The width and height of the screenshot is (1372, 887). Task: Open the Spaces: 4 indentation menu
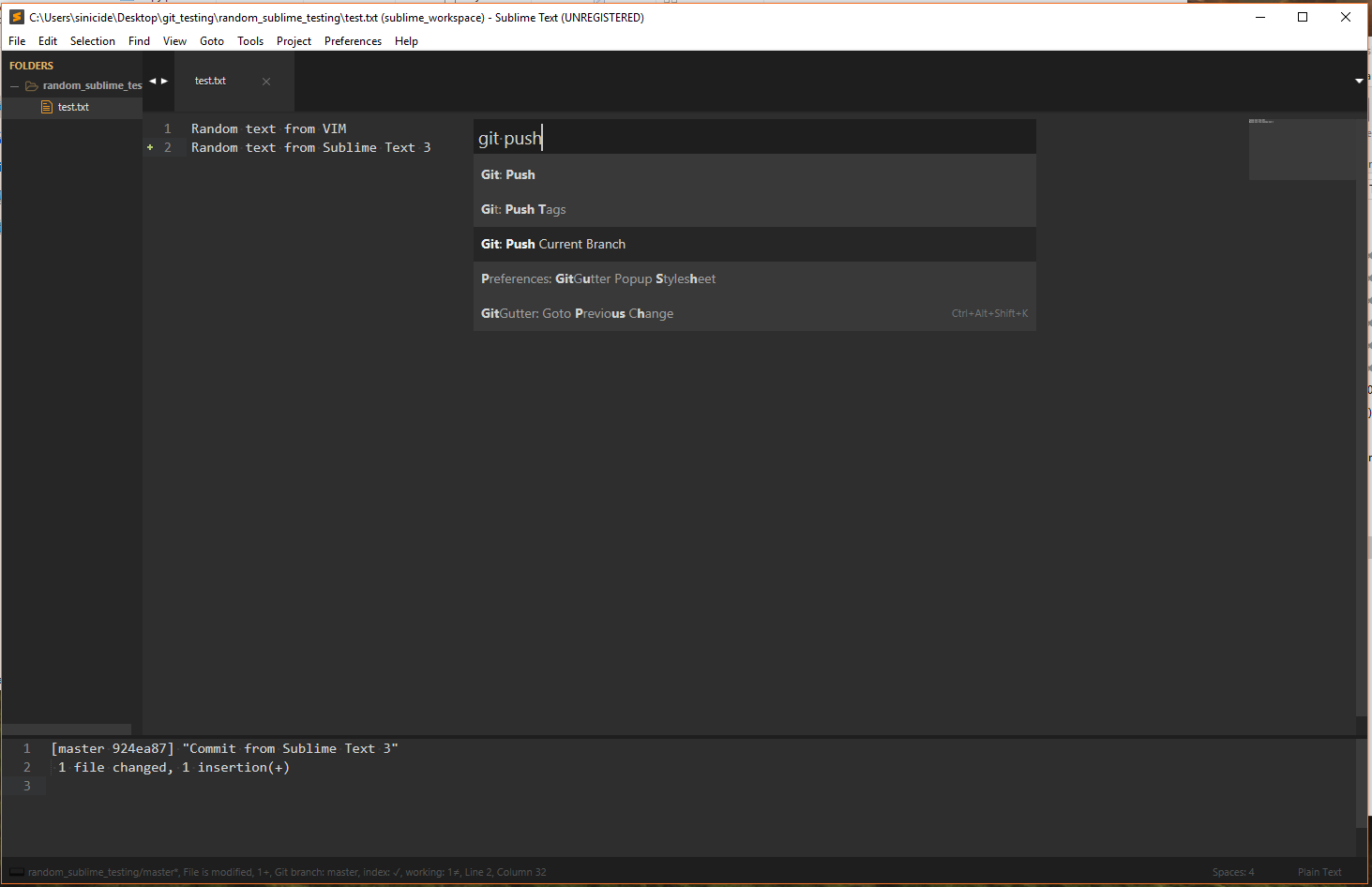pyautogui.click(x=1232, y=872)
